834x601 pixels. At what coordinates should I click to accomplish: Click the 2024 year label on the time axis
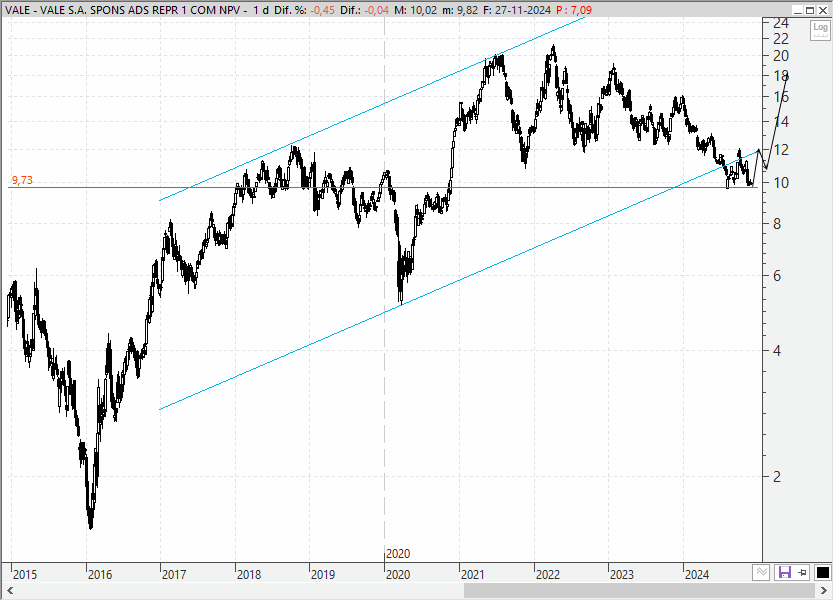pos(697,574)
